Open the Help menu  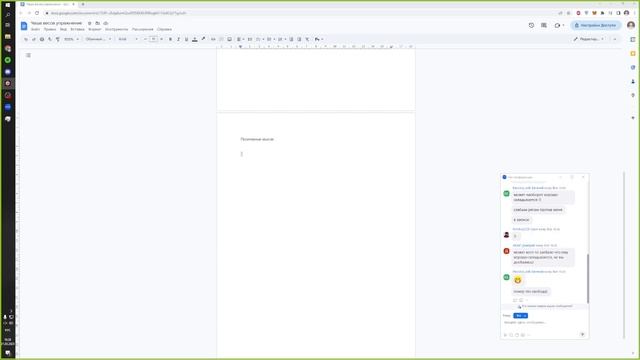click(x=164, y=29)
